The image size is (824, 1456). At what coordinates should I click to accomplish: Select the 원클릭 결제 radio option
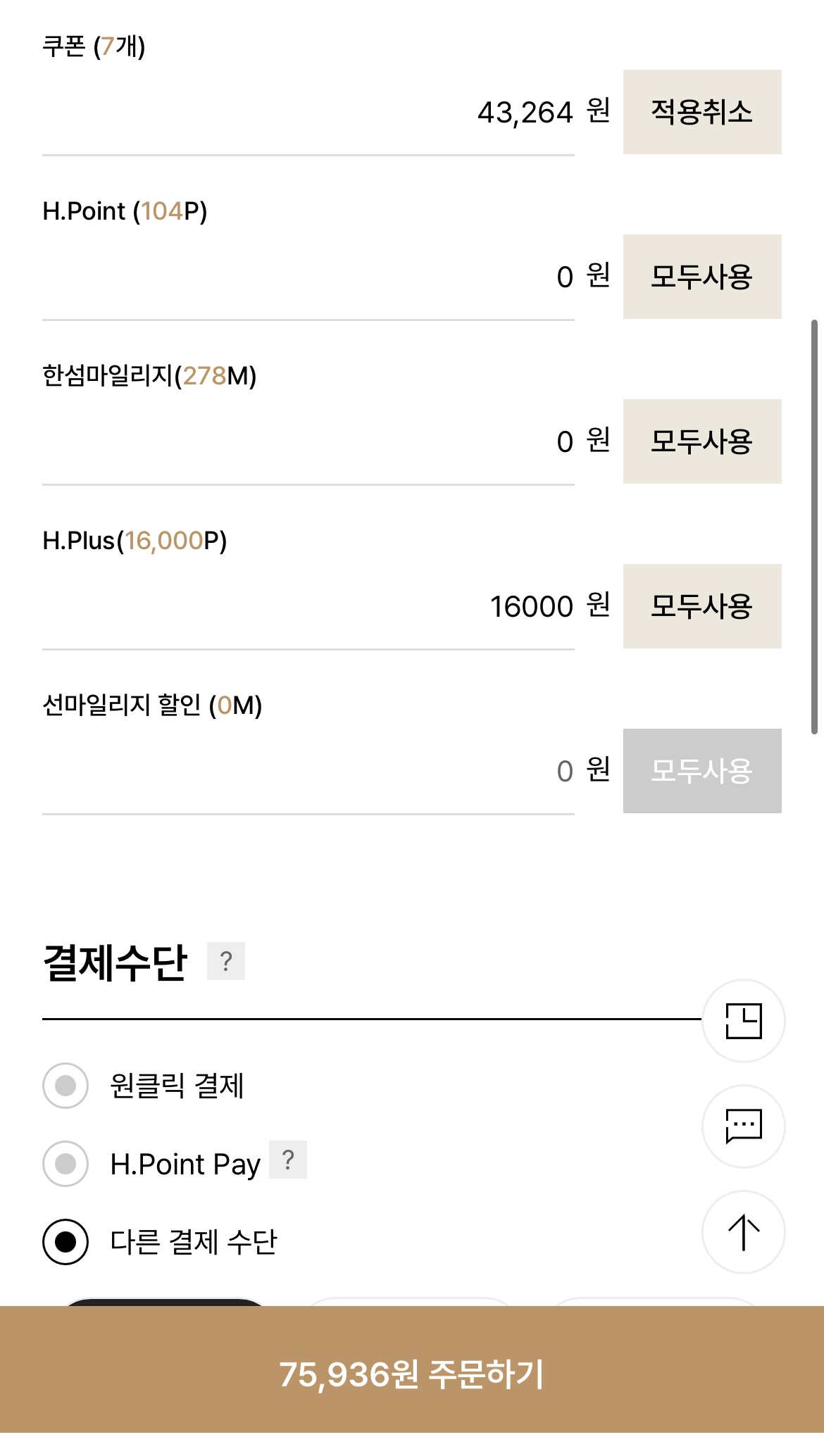(65, 1086)
